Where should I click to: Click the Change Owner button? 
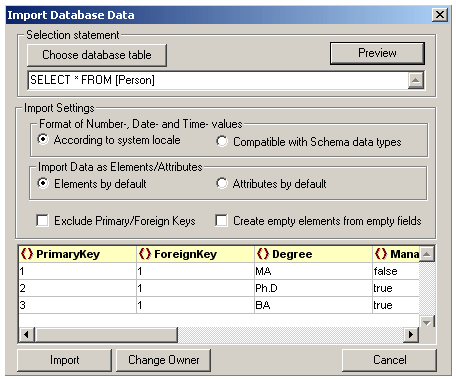click(163, 360)
